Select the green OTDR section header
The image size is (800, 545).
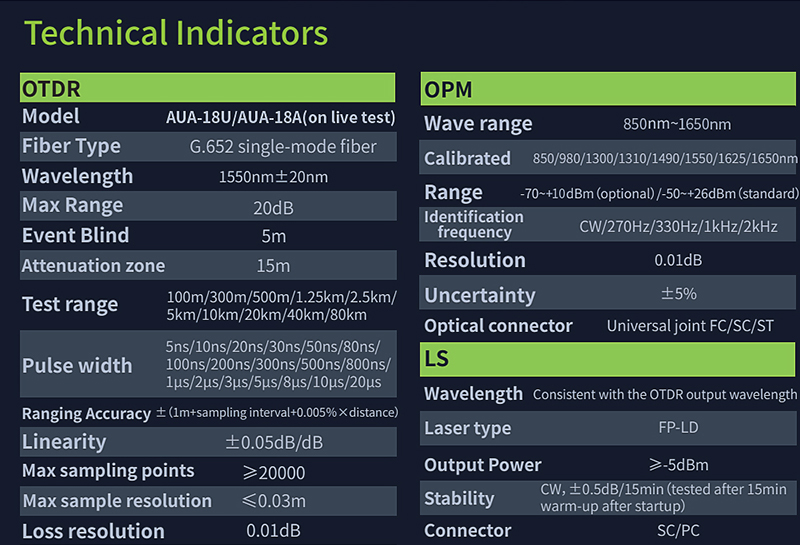pyautogui.click(x=208, y=88)
